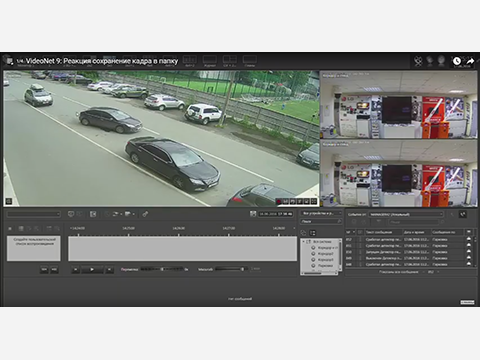Screen dimensions: 480x360
Task: Click the play button below the timeline
Action: pyautogui.click(x=92, y=269)
